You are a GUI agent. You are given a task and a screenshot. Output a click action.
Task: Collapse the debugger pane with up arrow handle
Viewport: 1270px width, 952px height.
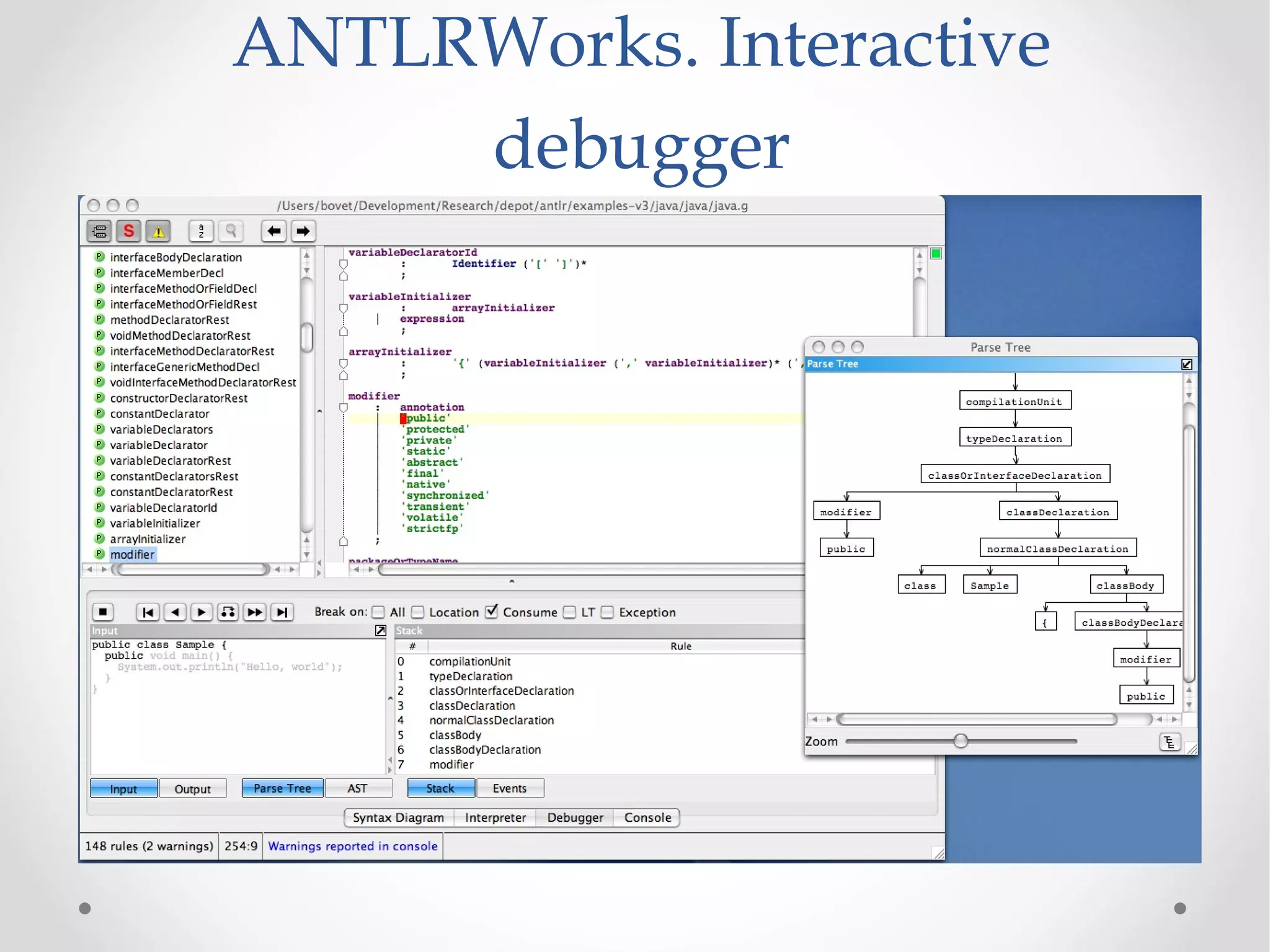coord(512,581)
